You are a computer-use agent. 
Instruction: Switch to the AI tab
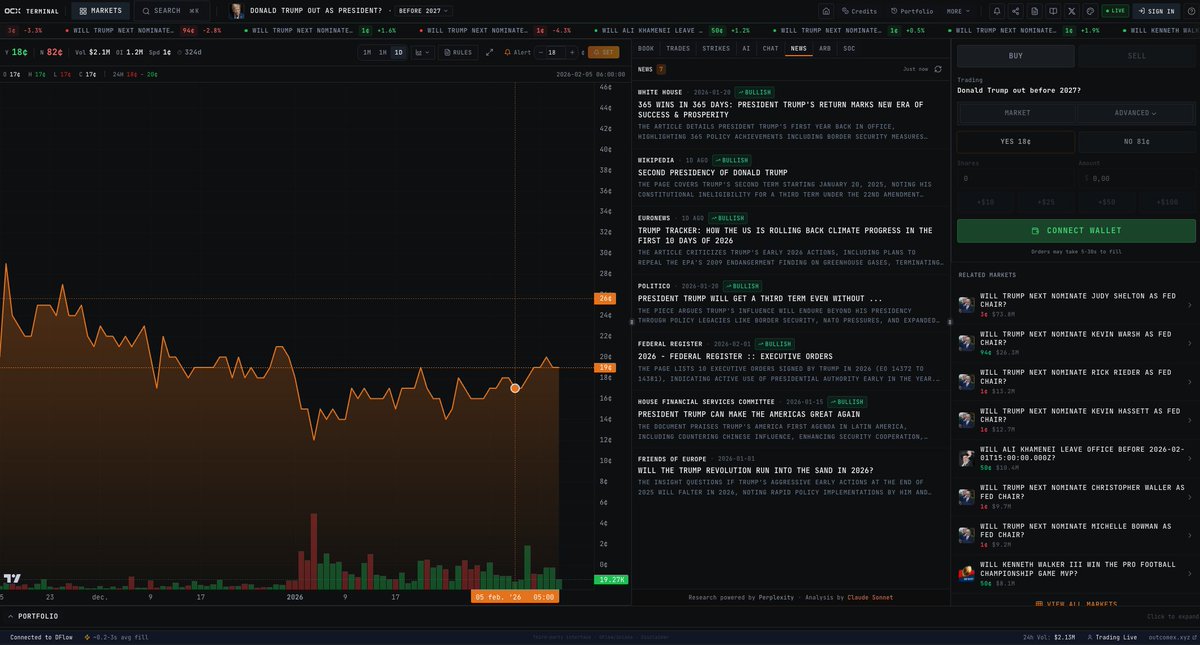[746, 48]
